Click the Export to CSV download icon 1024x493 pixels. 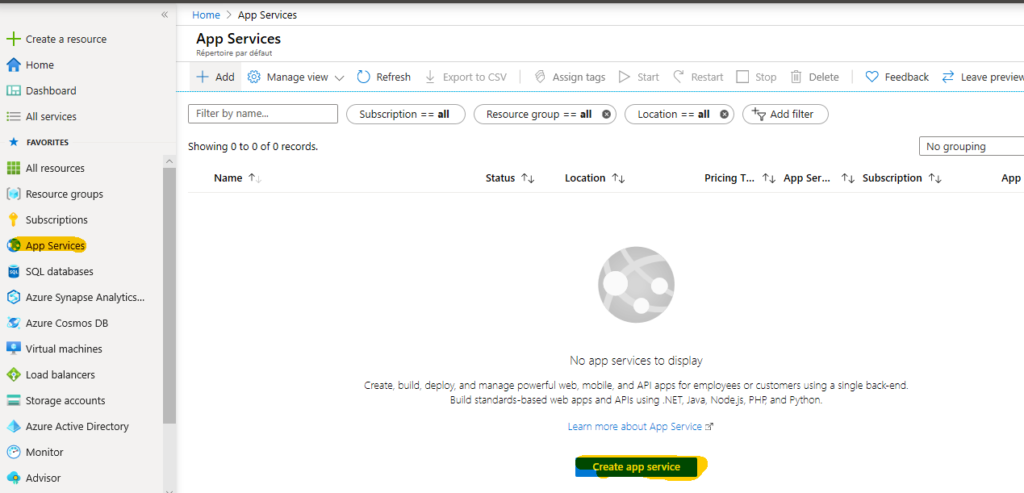coord(430,77)
